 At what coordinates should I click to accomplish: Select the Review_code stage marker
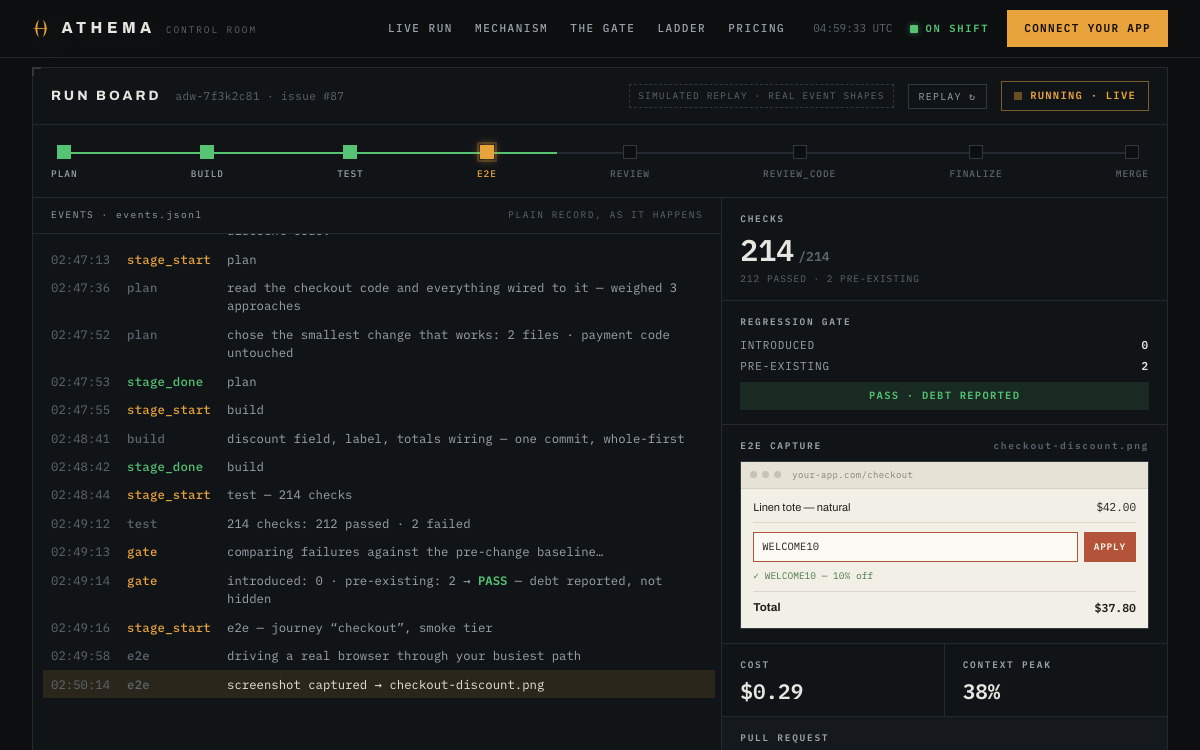[x=800, y=152]
